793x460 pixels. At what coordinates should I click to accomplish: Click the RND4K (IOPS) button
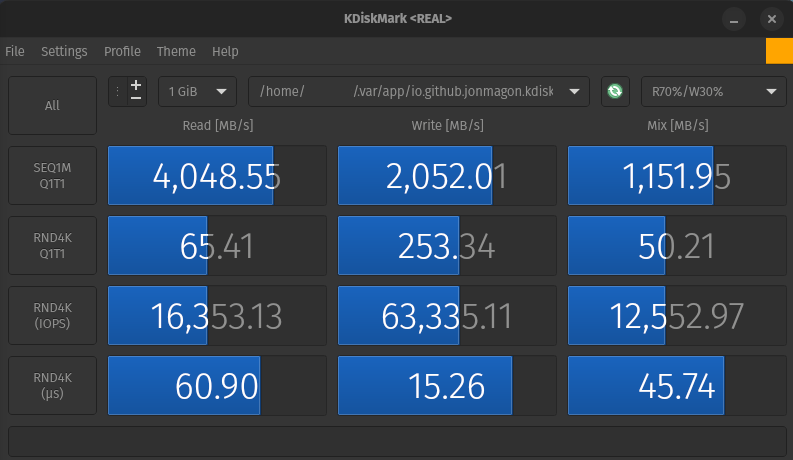[x=53, y=316]
